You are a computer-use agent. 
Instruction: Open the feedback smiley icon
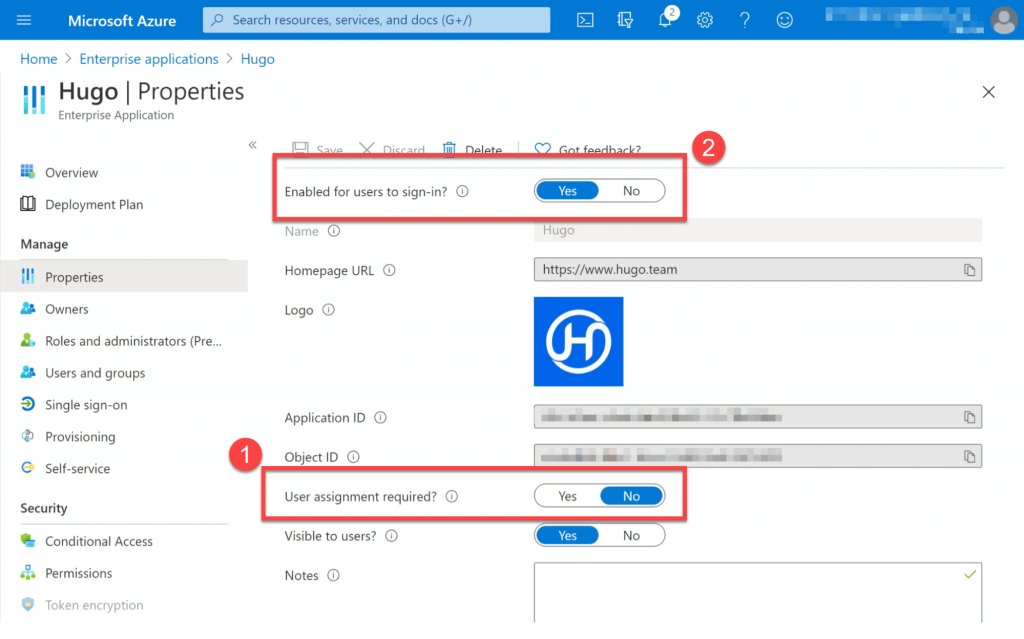click(784, 19)
